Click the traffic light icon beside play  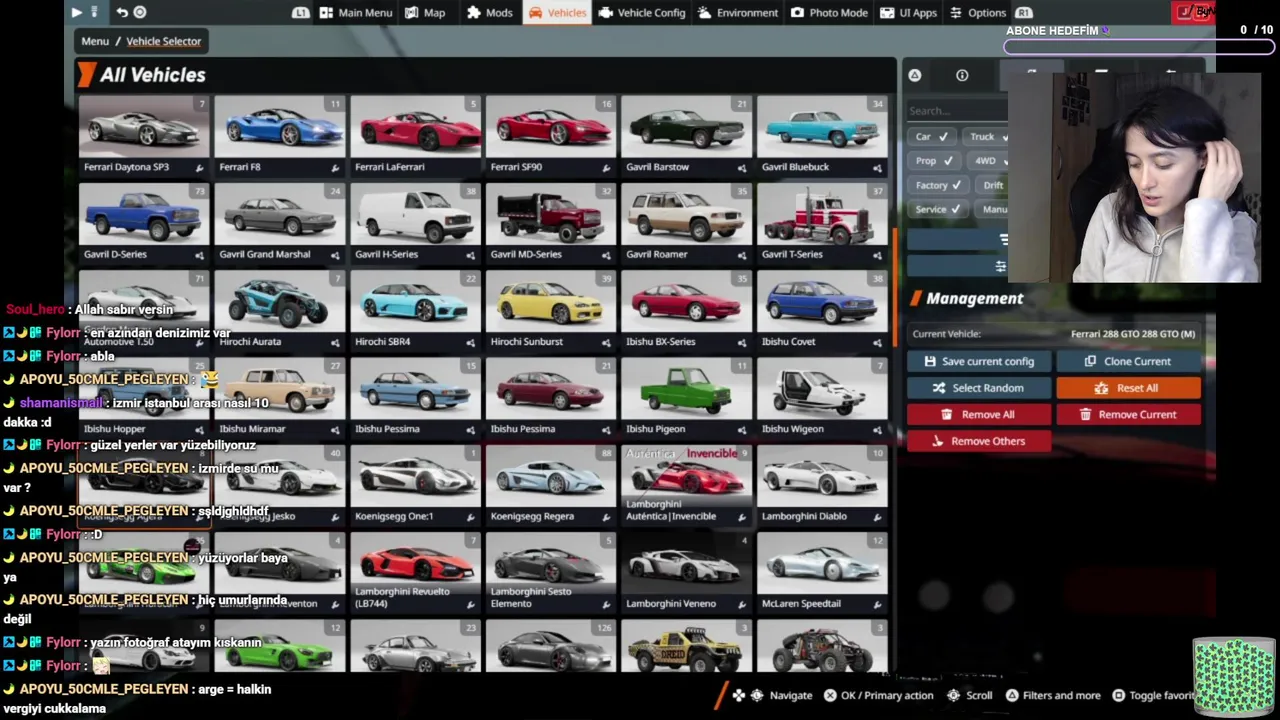click(x=95, y=12)
